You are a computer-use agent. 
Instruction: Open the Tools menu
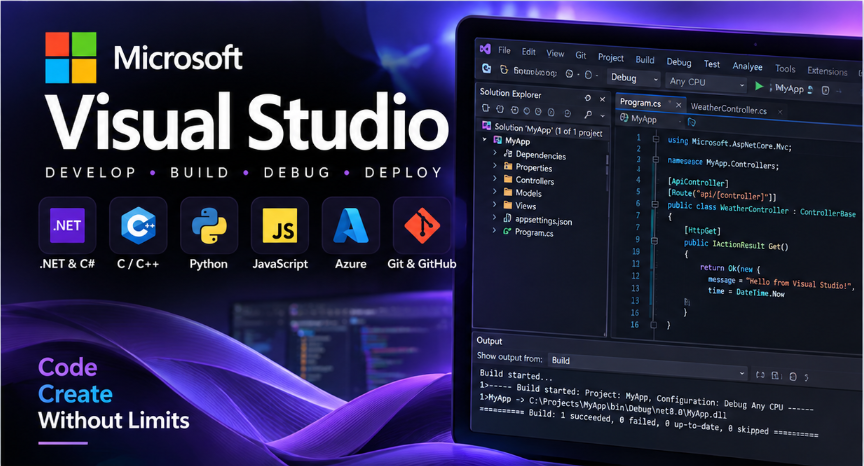[785, 69]
